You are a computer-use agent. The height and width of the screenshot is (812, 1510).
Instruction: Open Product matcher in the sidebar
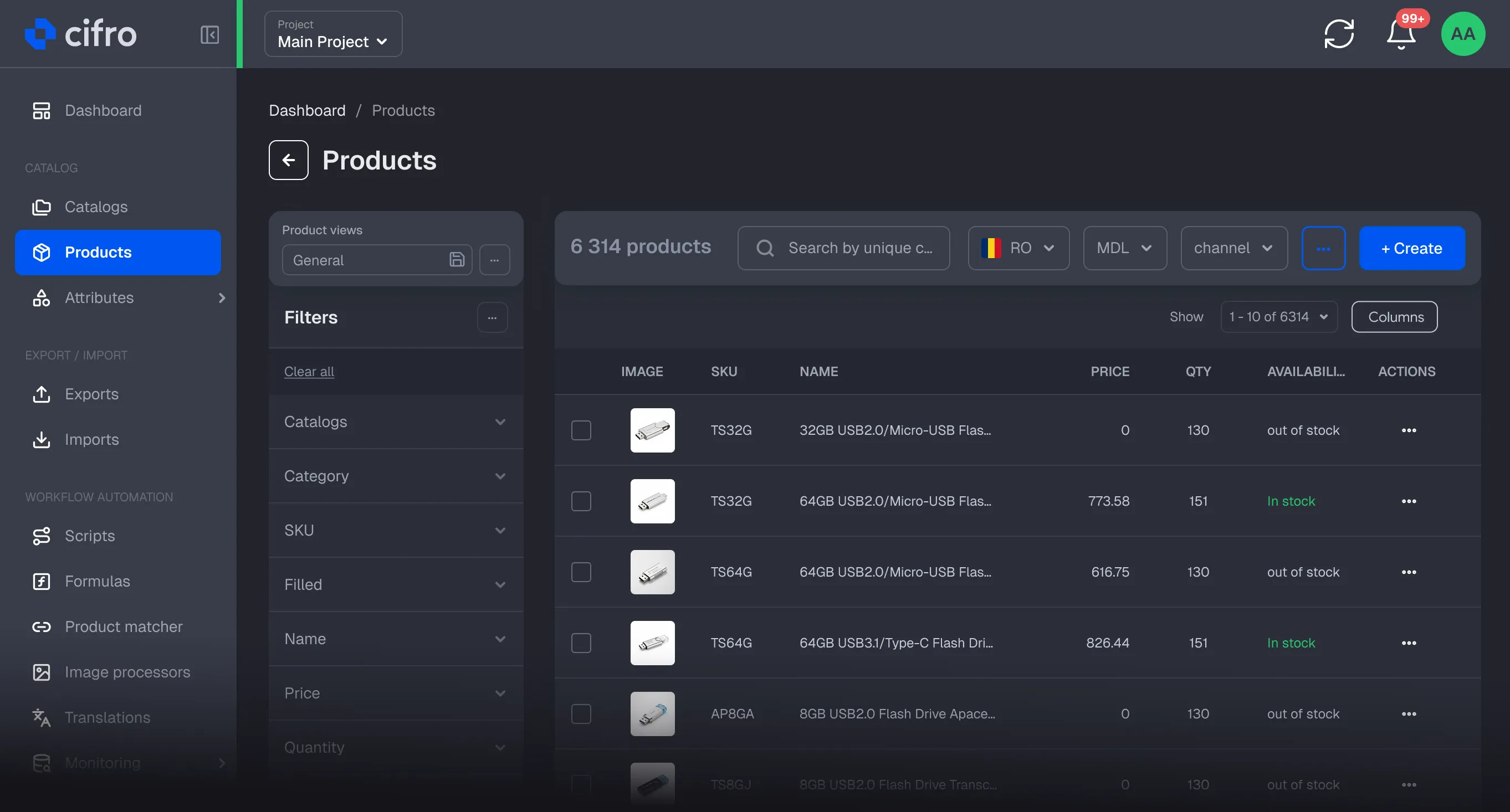coord(118,626)
